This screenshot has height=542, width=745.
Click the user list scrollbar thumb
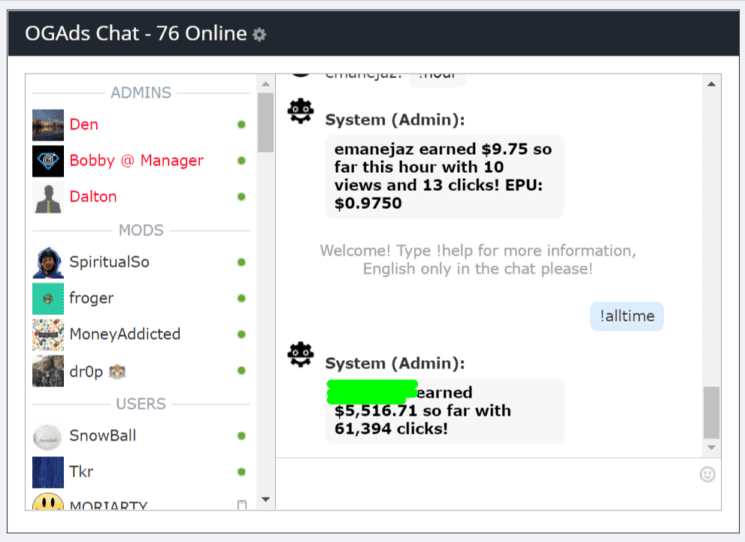click(266, 123)
